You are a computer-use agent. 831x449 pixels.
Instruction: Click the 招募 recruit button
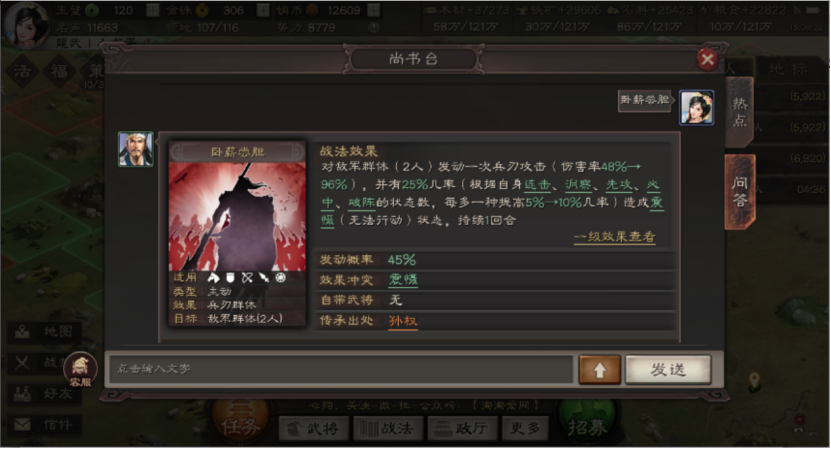(x=587, y=425)
